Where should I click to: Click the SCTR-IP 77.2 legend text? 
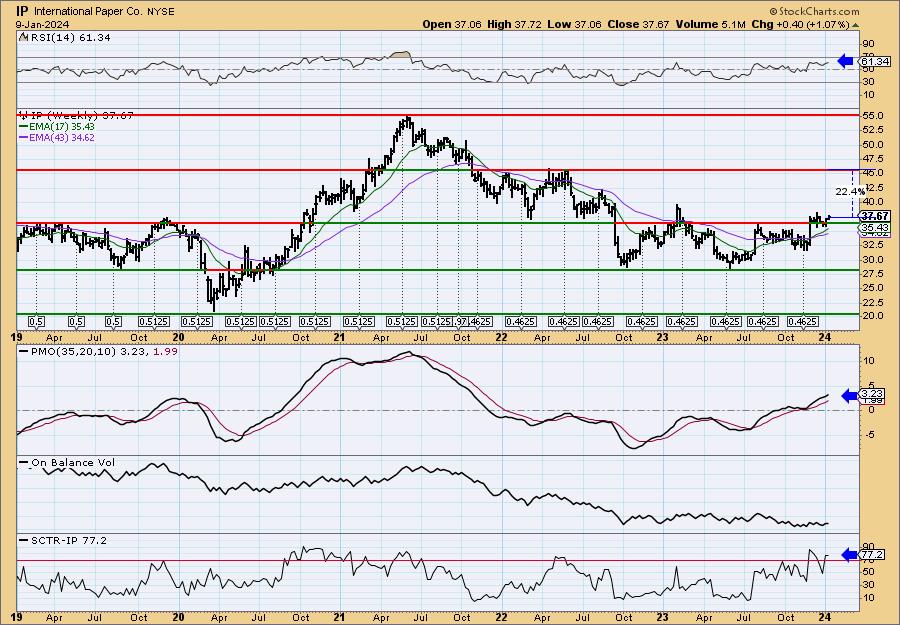[69, 540]
